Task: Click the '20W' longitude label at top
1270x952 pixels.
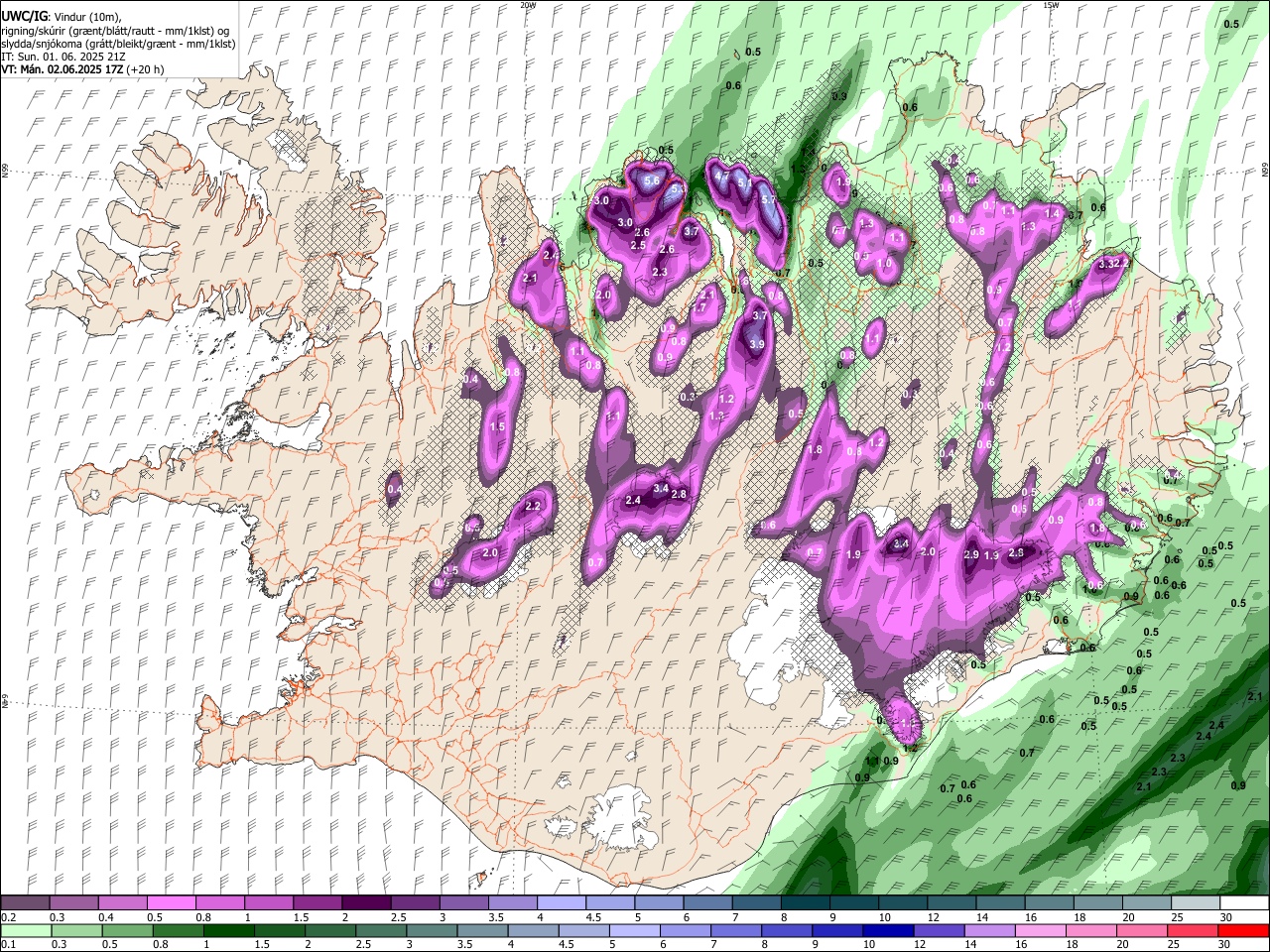Action: coord(528,4)
